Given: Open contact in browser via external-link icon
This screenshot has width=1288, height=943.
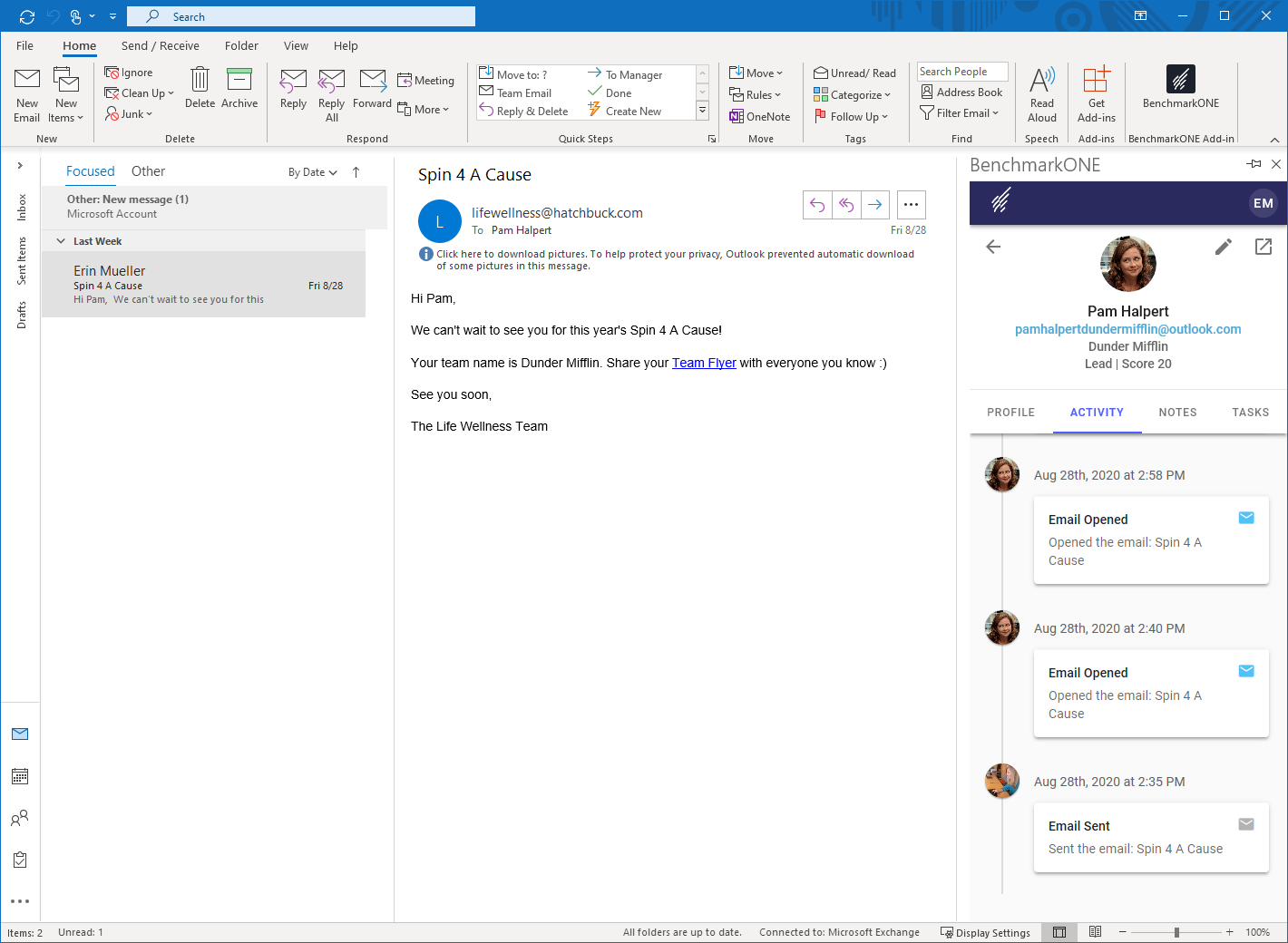Looking at the screenshot, I should coord(1264,247).
